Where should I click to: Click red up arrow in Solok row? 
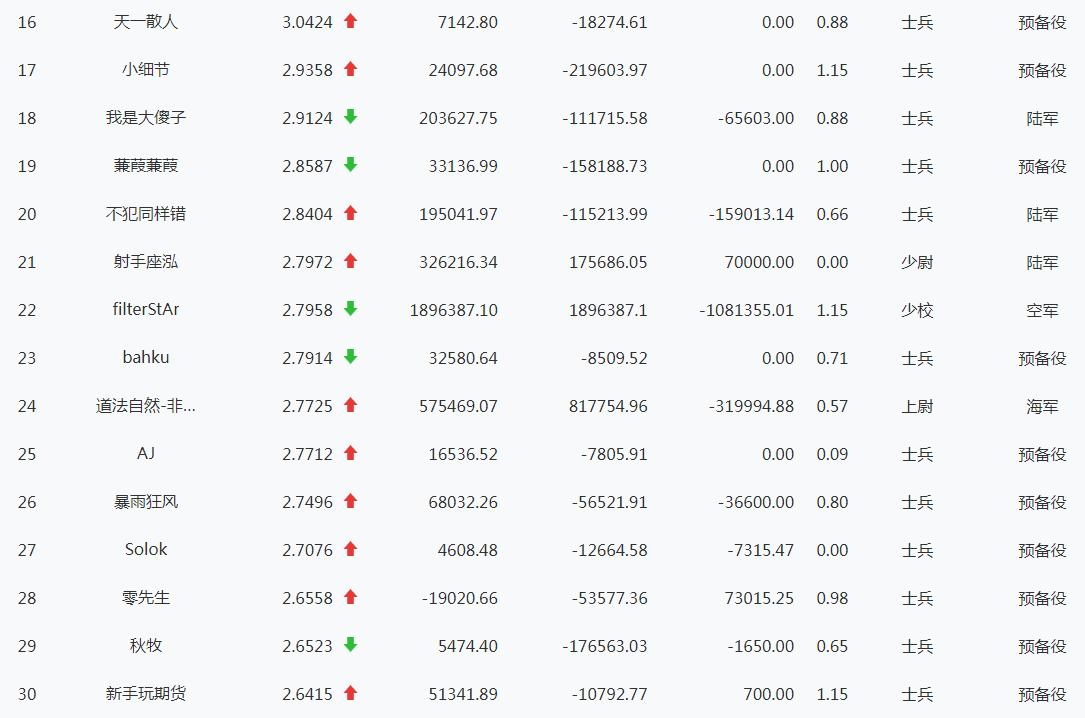coord(350,549)
